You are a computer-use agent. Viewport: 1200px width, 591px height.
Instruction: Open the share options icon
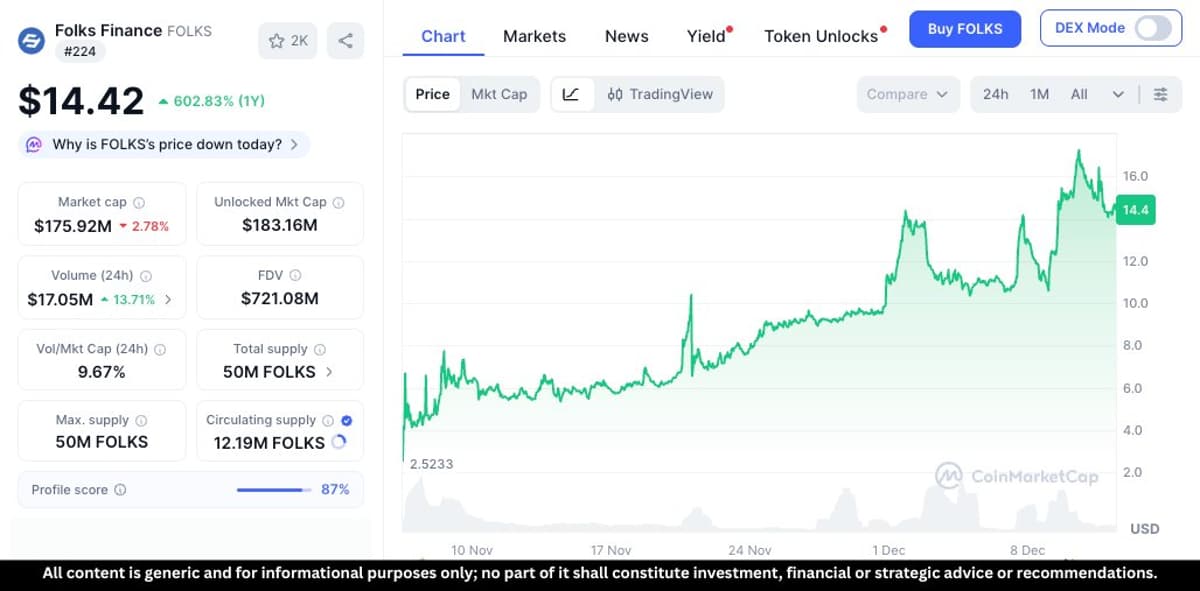[x=345, y=40]
